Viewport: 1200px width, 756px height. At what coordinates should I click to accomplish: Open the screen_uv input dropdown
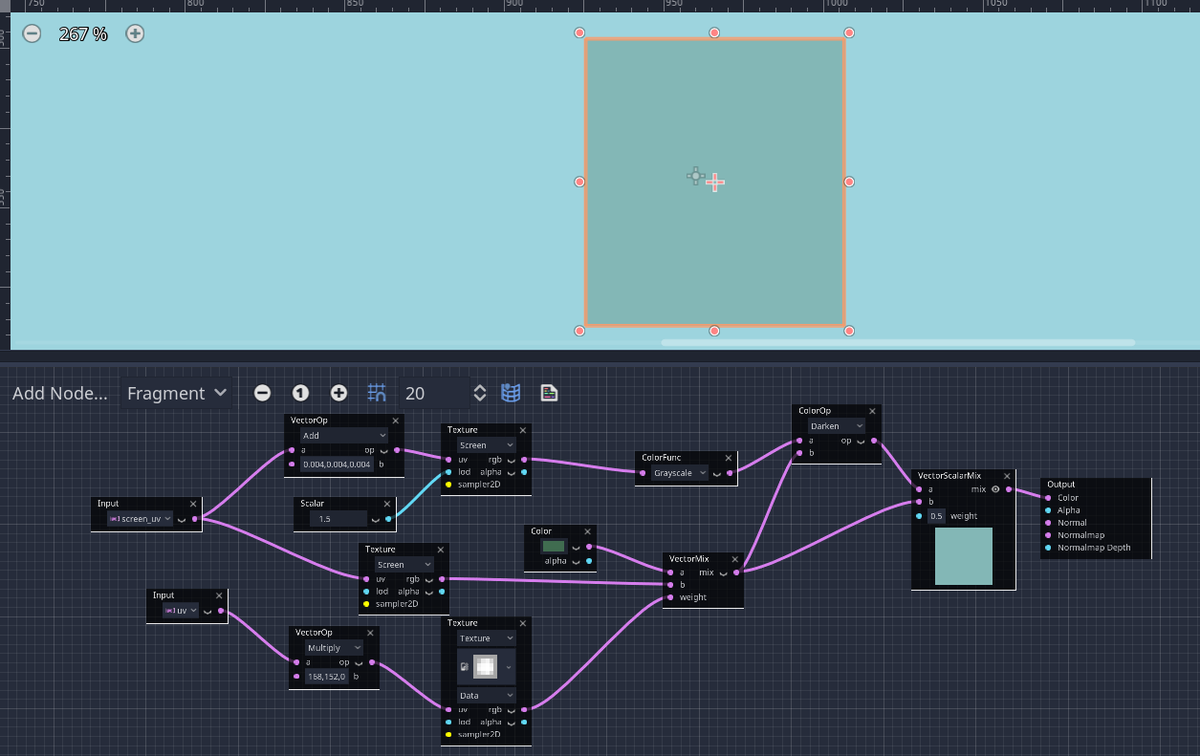(x=140, y=519)
